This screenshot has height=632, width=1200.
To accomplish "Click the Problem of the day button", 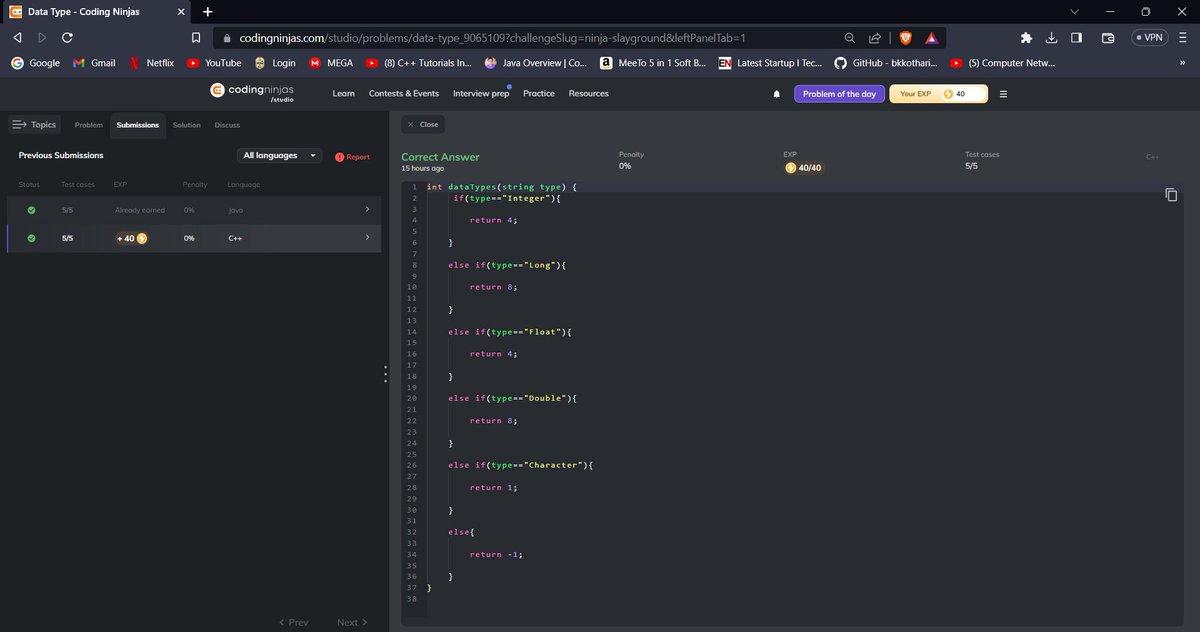I will pyautogui.click(x=840, y=94).
